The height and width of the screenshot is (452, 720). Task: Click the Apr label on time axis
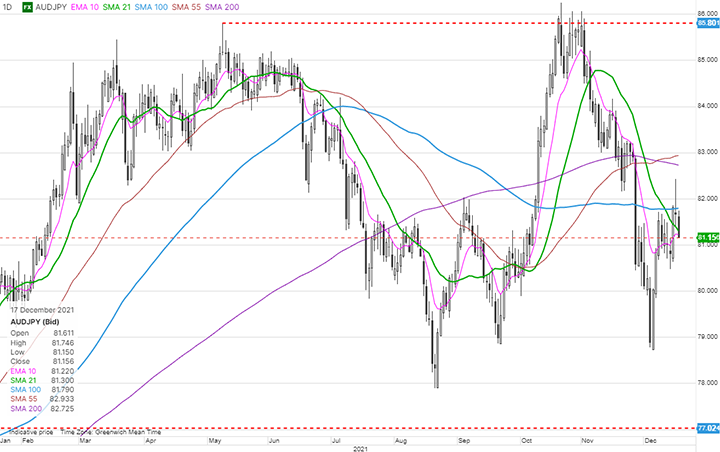(x=150, y=441)
